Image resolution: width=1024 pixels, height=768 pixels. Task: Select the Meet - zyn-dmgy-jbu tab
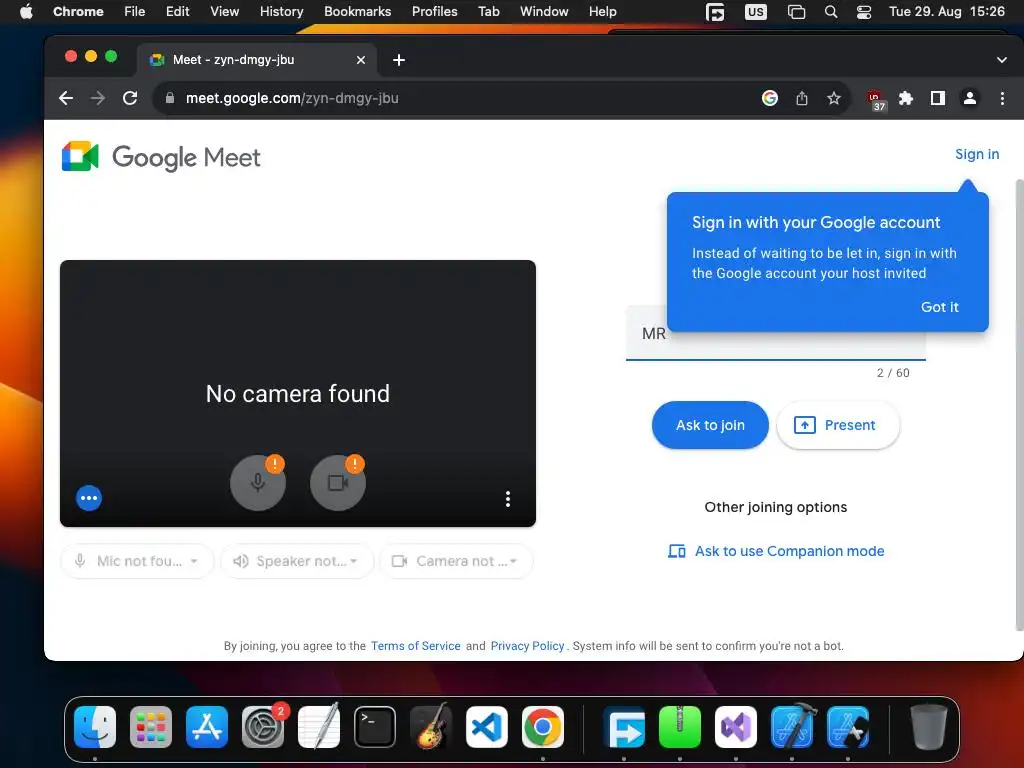[257, 60]
